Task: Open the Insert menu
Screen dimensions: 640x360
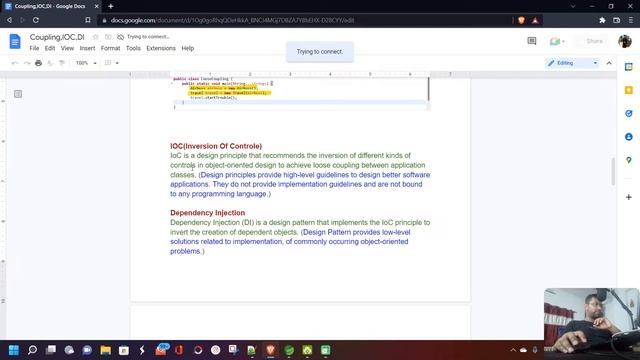Action: [87, 48]
